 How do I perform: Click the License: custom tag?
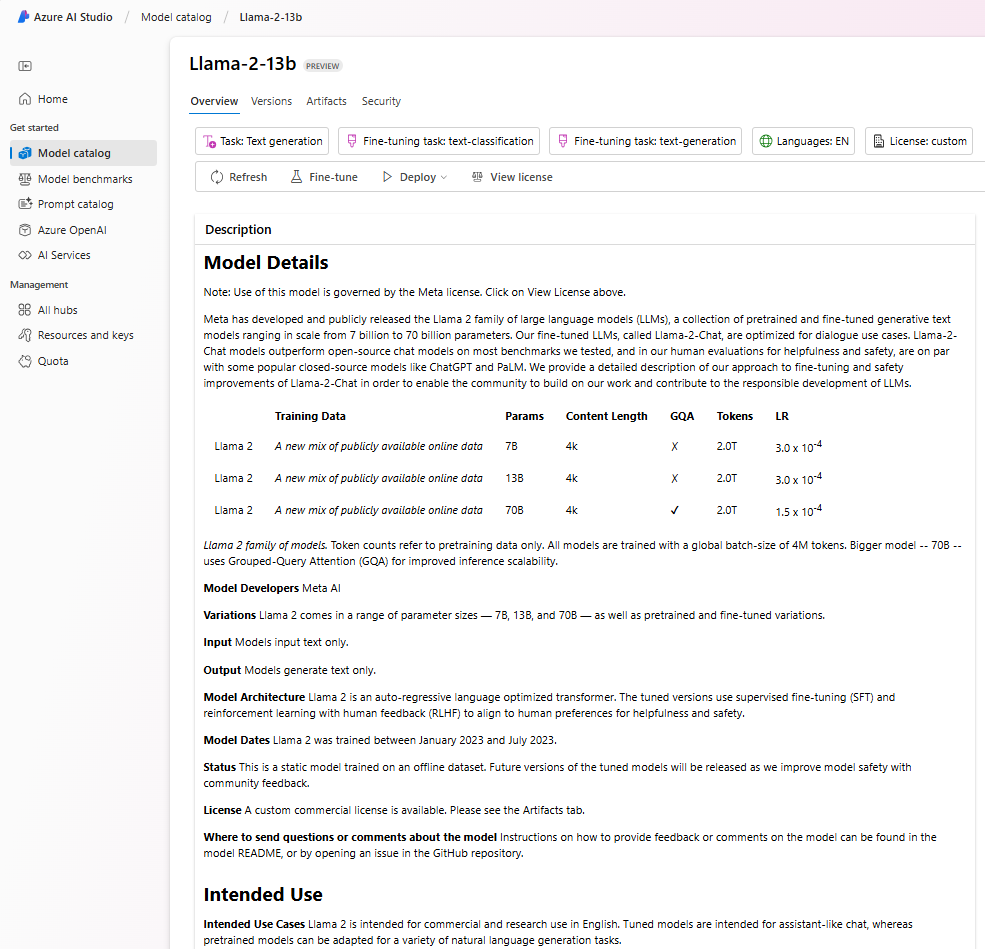click(x=918, y=141)
